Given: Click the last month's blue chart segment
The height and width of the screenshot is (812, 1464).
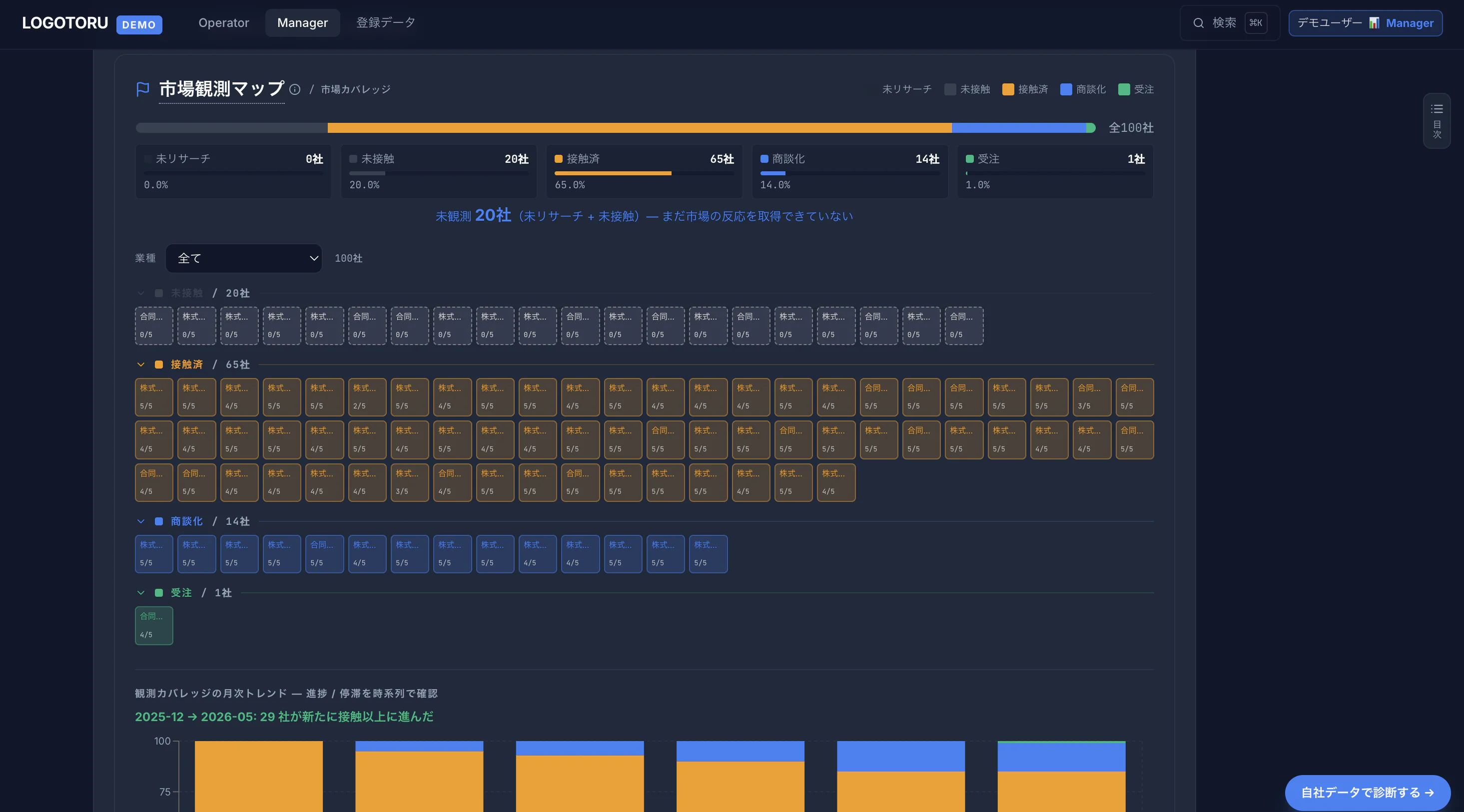Looking at the screenshot, I should [x=1061, y=757].
